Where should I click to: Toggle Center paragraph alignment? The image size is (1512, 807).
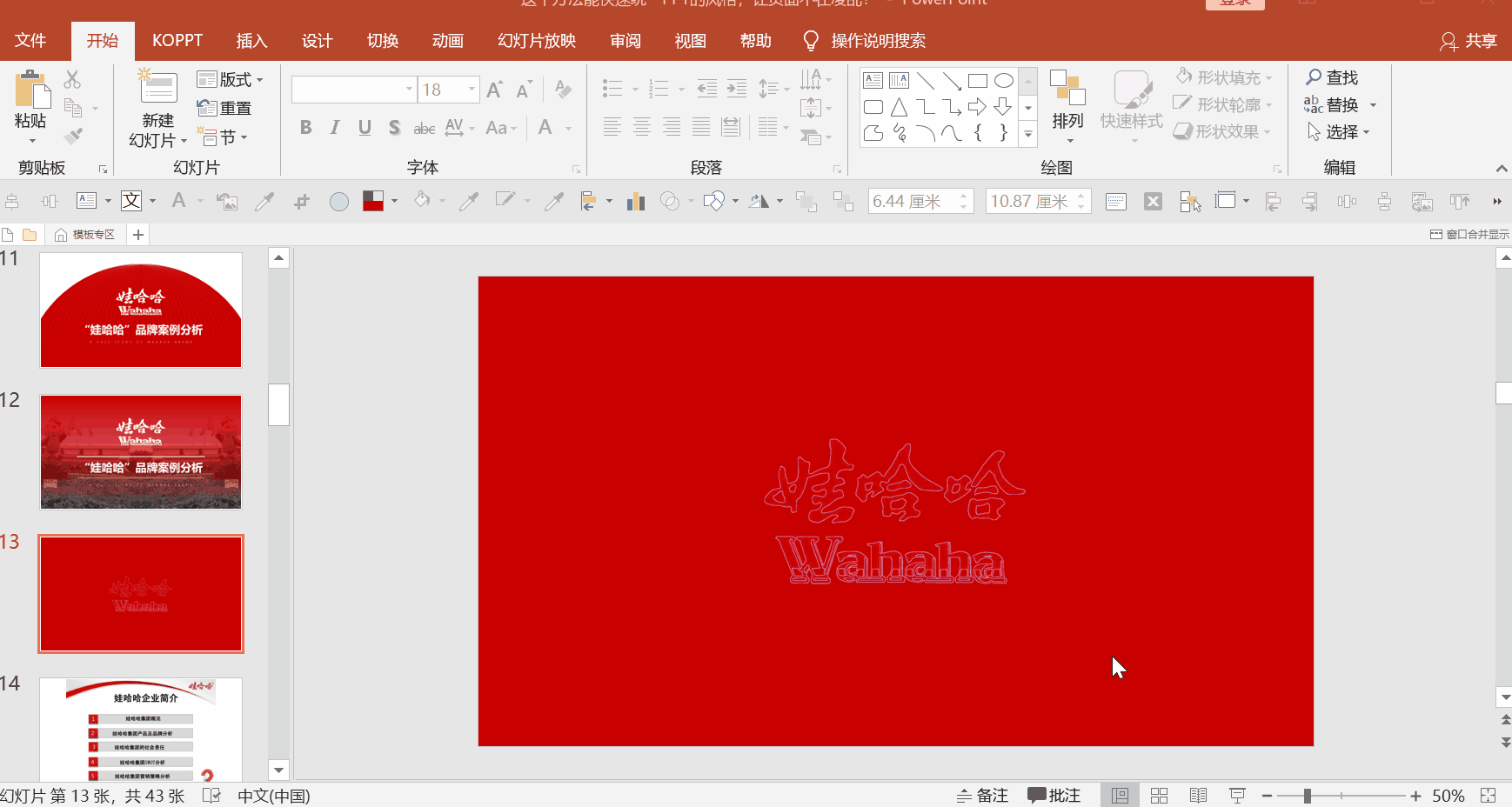[x=642, y=128]
